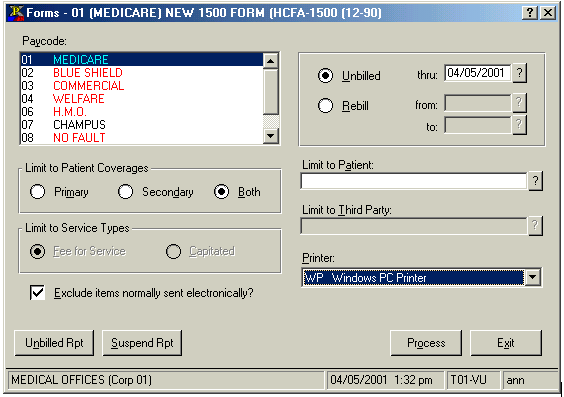
Task: Select paycode 08 NO FAULT
Action: [142, 137]
